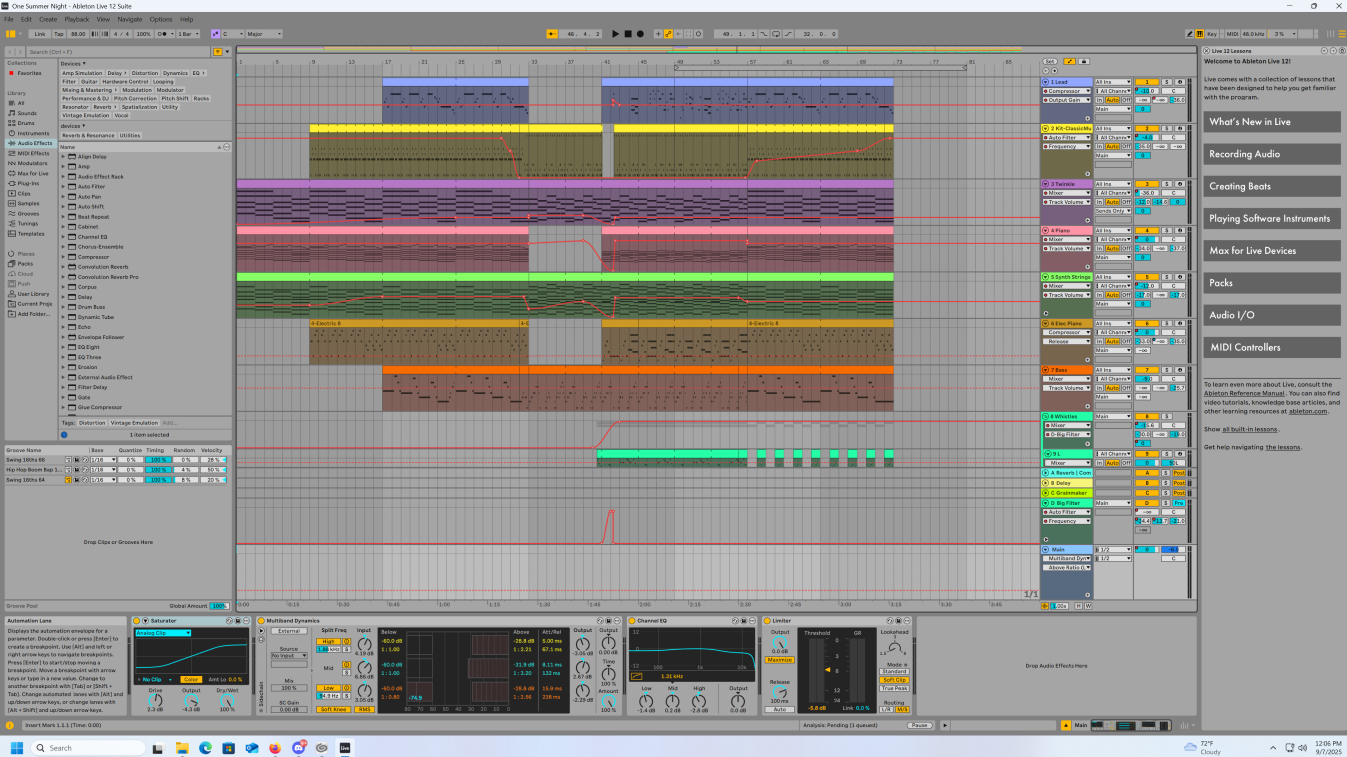Image resolution: width=1347 pixels, height=757 pixels.
Task: Open the 3 Twinkle Sends Only output dropdown
Action: [x=1113, y=211]
